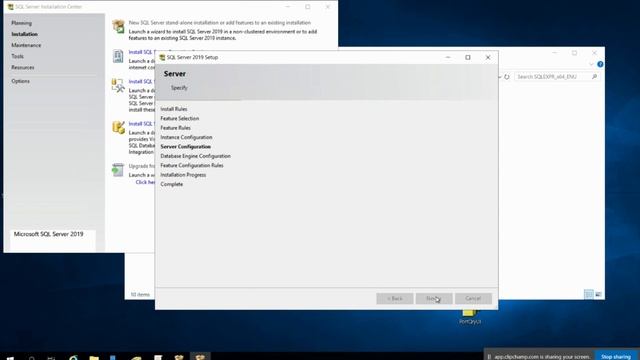Select the Tools tab in Installation Center
The height and width of the screenshot is (360, 640).
pos(18,56)
